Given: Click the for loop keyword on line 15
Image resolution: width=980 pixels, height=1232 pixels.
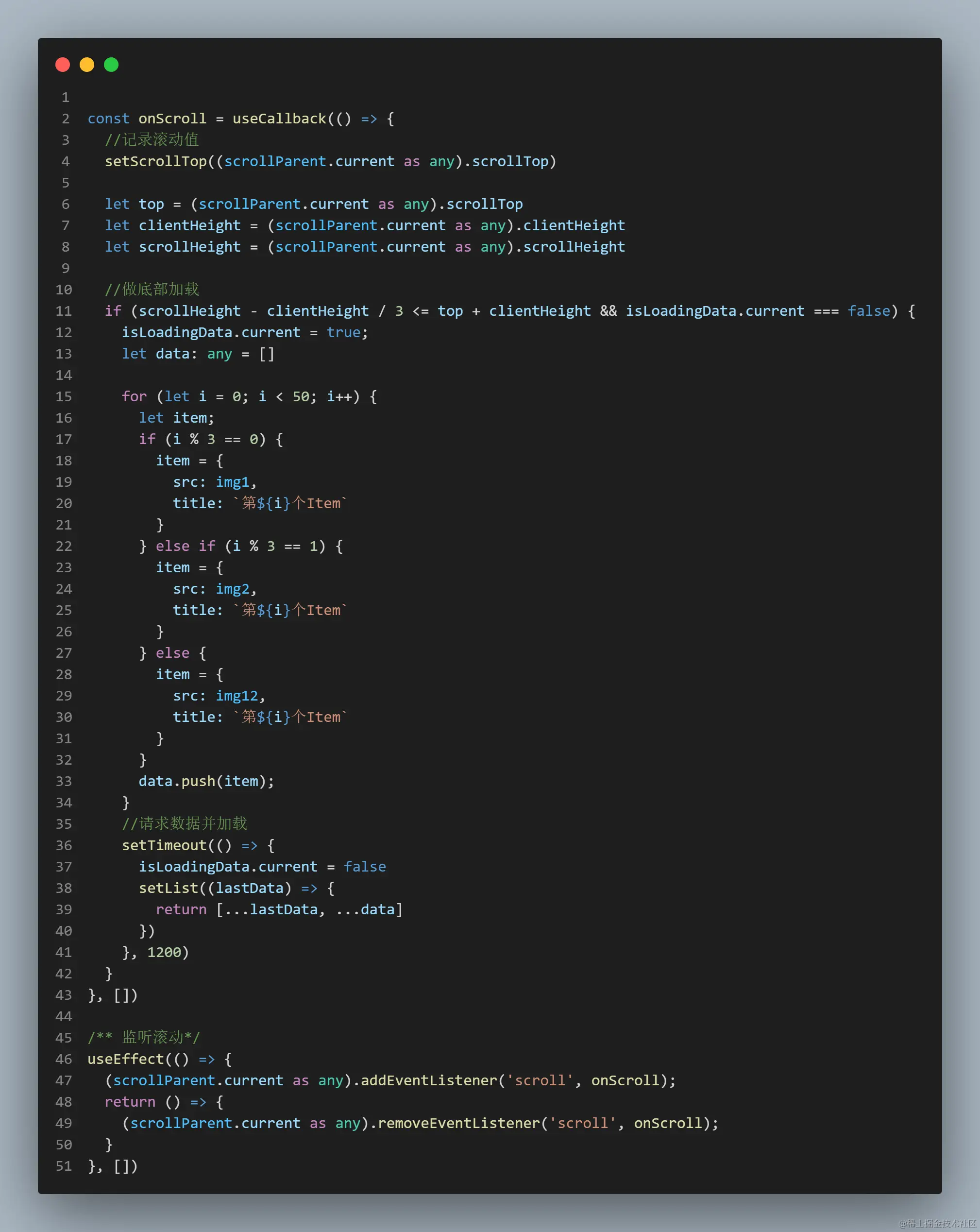Looking at the screenshot, I should [x=134, y=396].
